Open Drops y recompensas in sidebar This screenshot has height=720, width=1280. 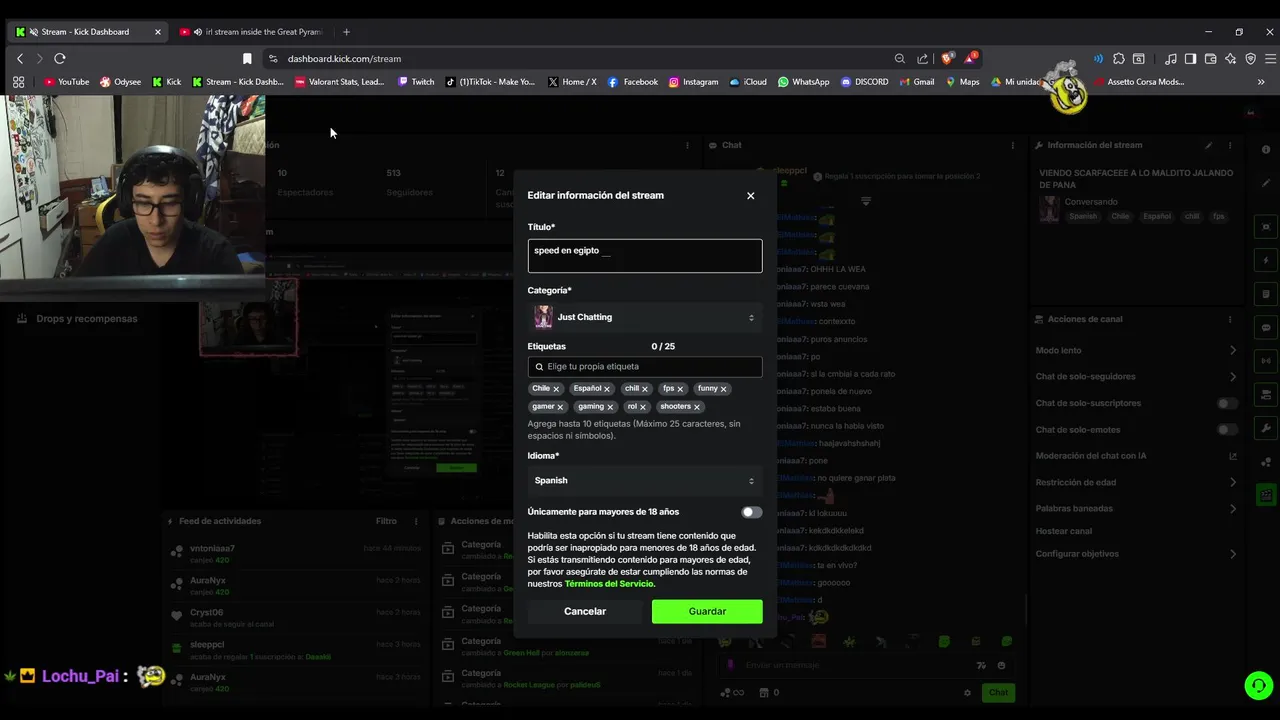click(86, 319)
